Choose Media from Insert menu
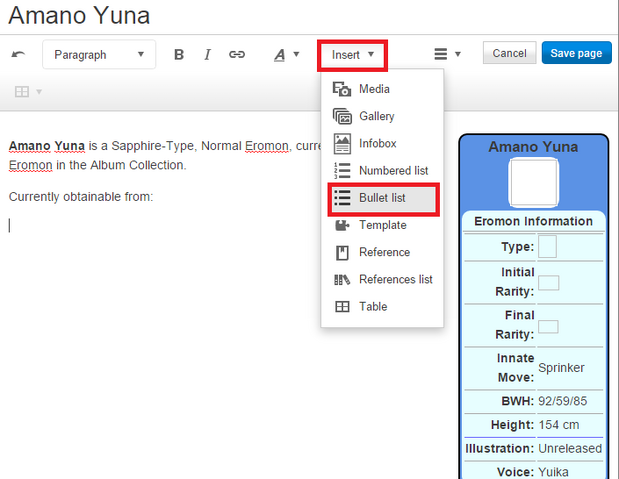This screenshot has height=479, width=619. pyautogui.click(x=382, y=89)
